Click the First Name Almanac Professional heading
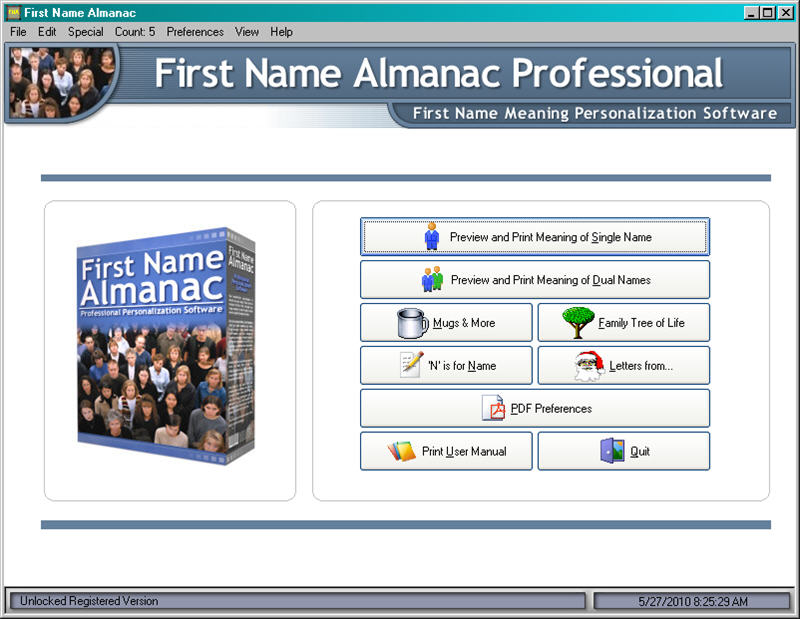Screen dimensions: 800x619 pos(438,73)
